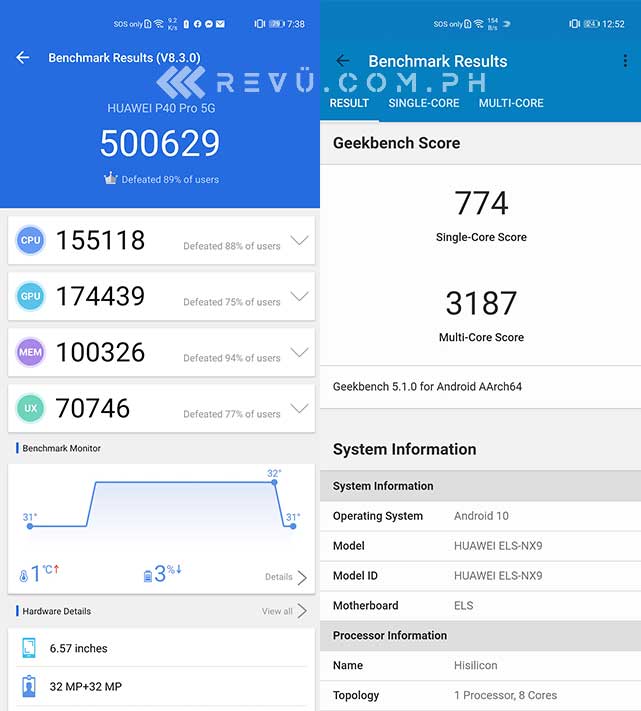Viewport: 641px width, 711px height.
Task: Expand the GPU 174439 score row
Action: (x=161, y=296)
